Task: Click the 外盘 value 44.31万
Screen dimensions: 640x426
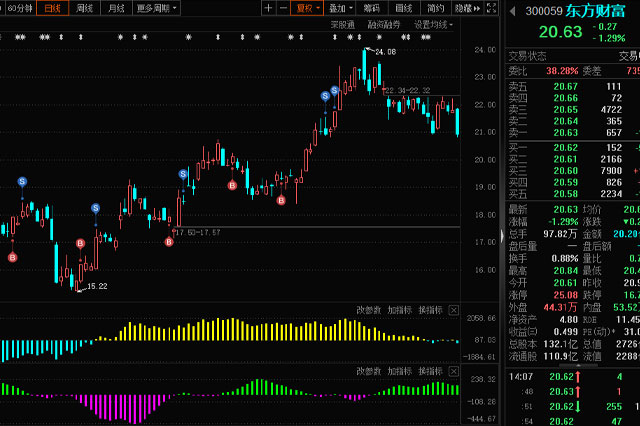Action: [x=561, y=307]
